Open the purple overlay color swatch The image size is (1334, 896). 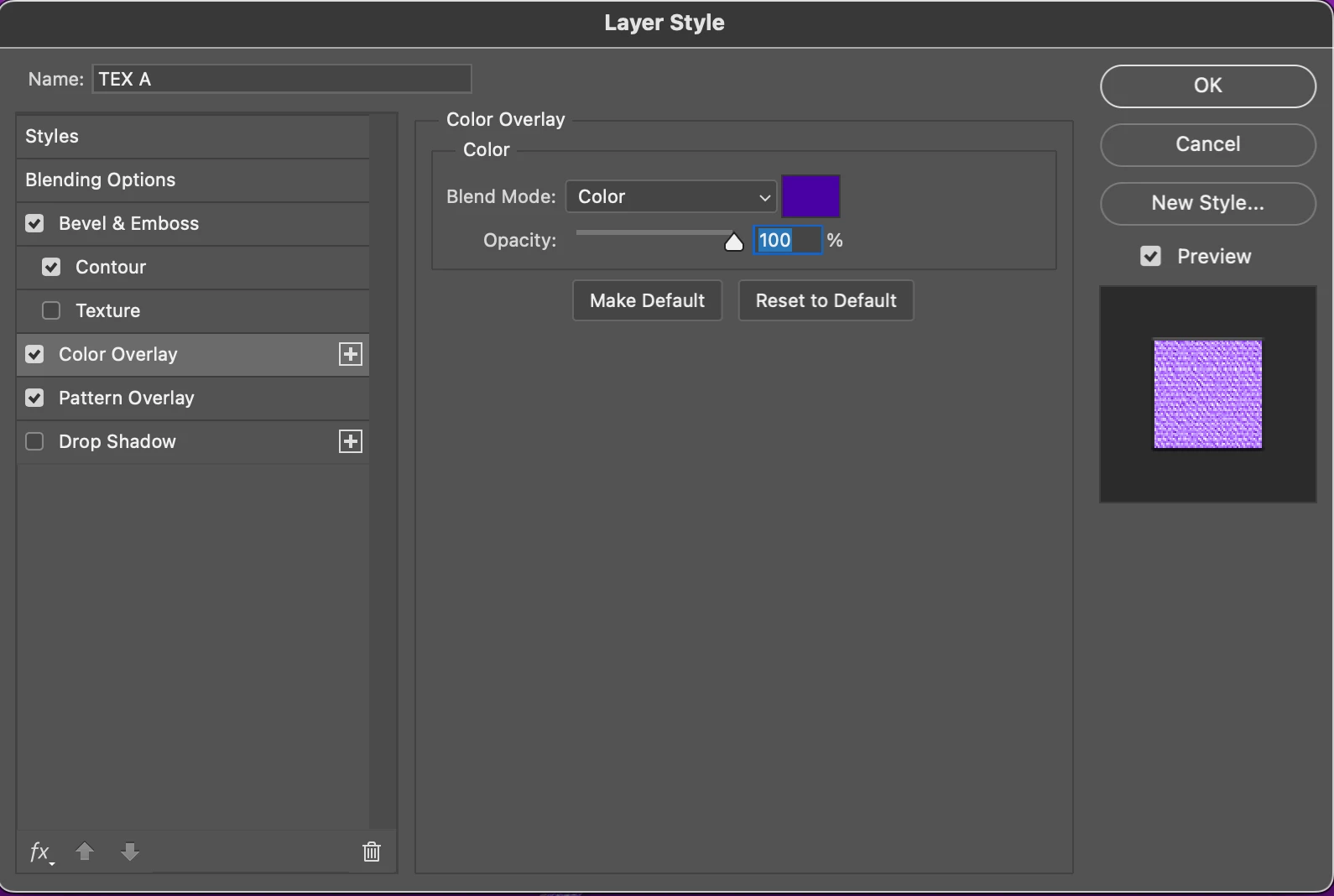click(x=810, y=196)
